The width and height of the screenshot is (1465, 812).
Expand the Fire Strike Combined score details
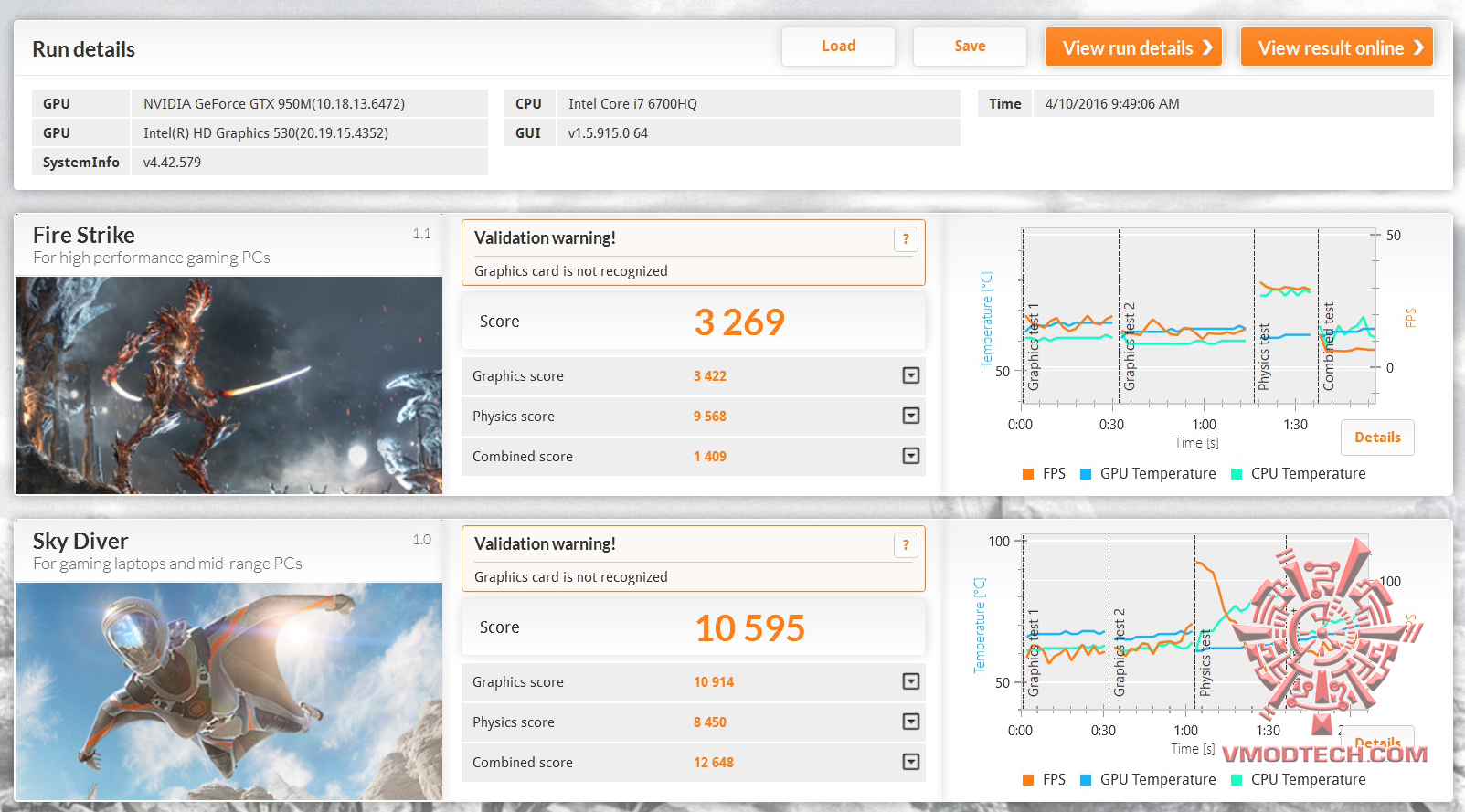click(911, 456)
